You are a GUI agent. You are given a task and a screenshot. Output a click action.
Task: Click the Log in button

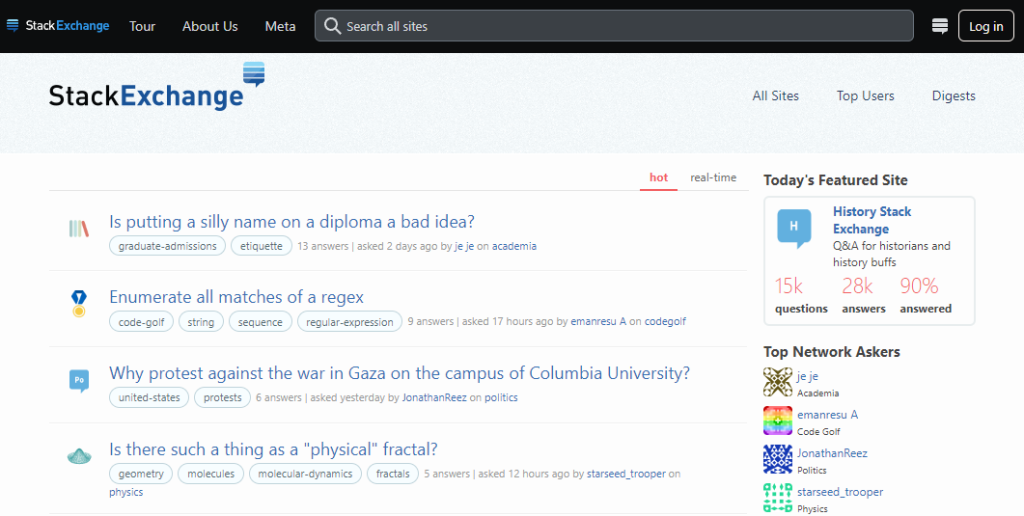point(985,26)
